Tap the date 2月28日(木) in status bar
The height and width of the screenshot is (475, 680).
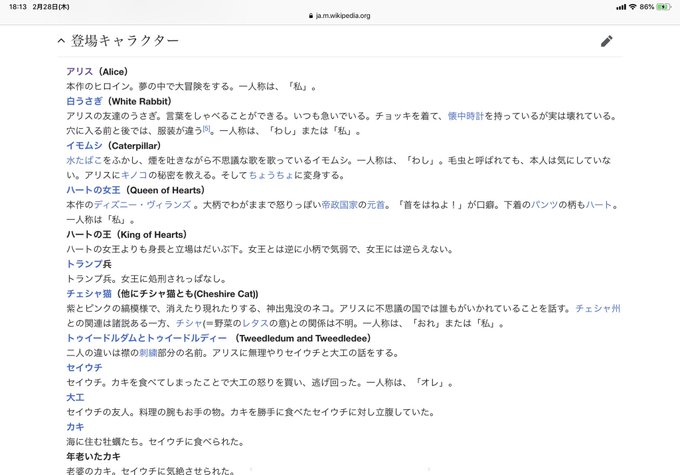(x=51, y=7)
